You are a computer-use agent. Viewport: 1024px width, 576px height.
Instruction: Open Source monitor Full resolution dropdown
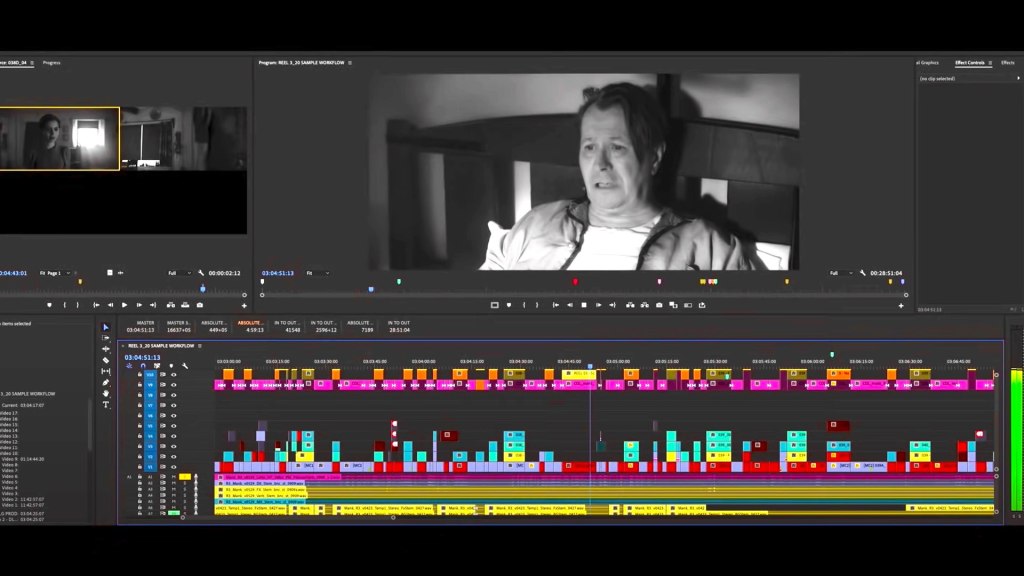tap(180, 273)
